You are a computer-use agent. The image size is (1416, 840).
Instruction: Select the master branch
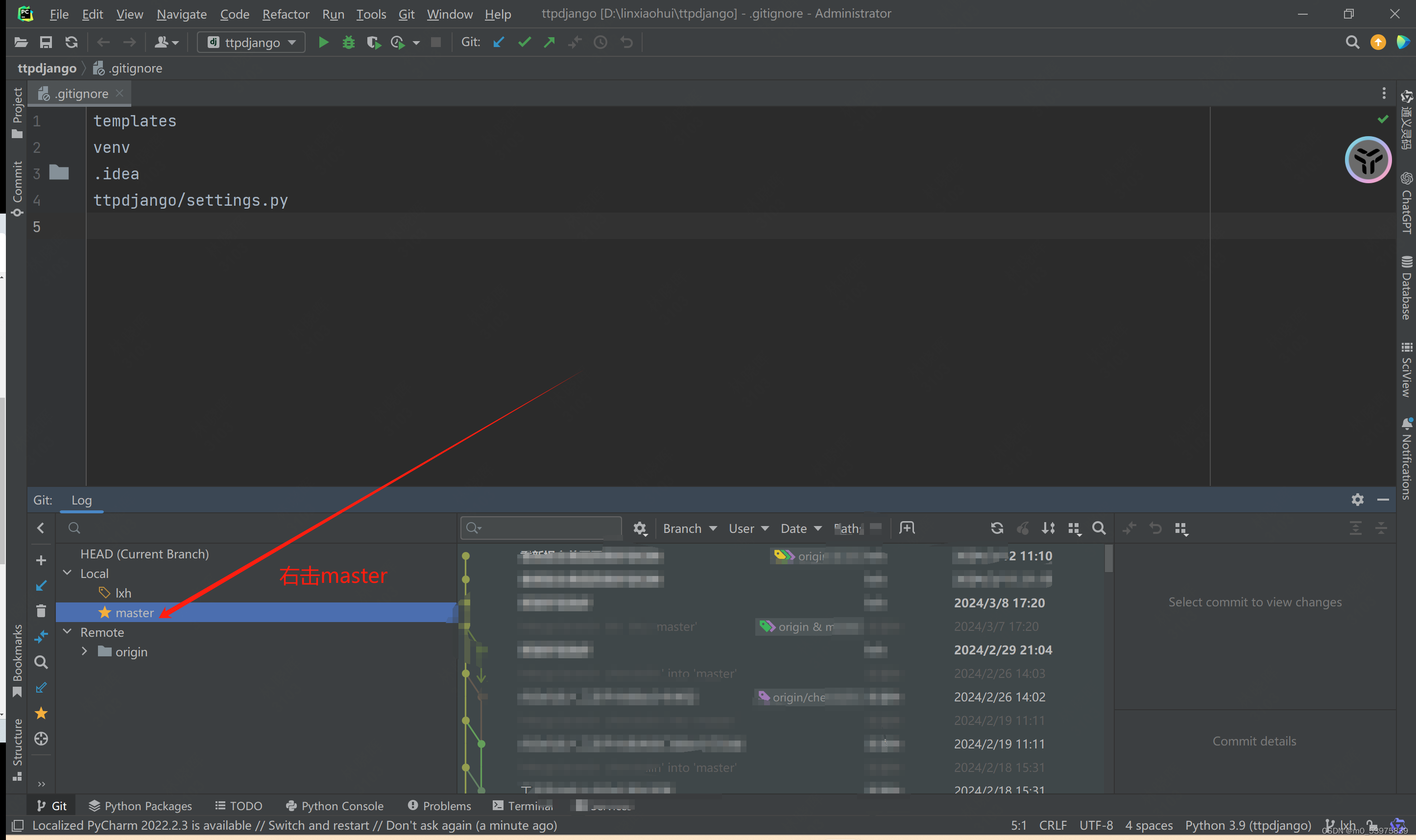pyautogui.click(x=134, y=612)
